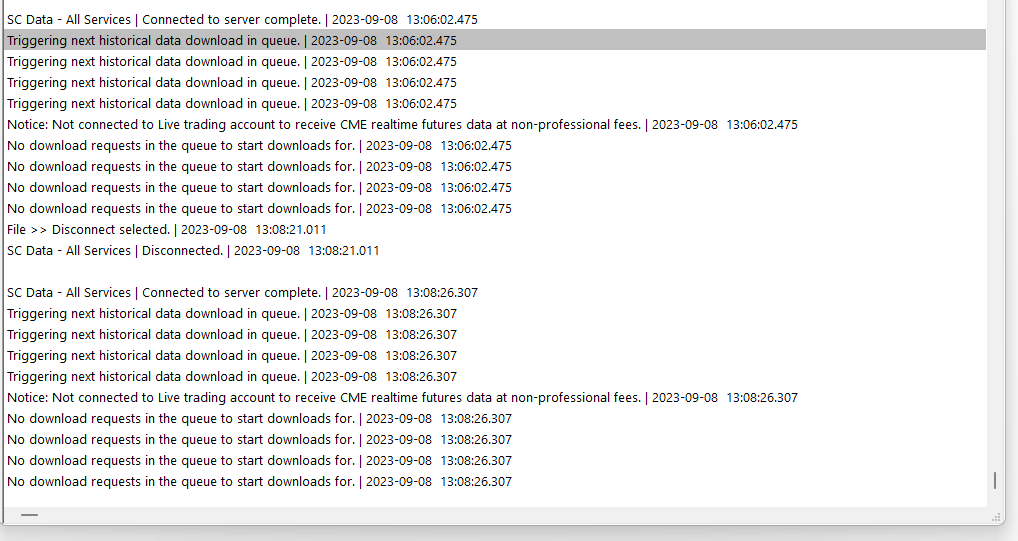Click the blank line between the two log sessions
The width and height of the screenshot is (1018, 541).
[300, 271]
